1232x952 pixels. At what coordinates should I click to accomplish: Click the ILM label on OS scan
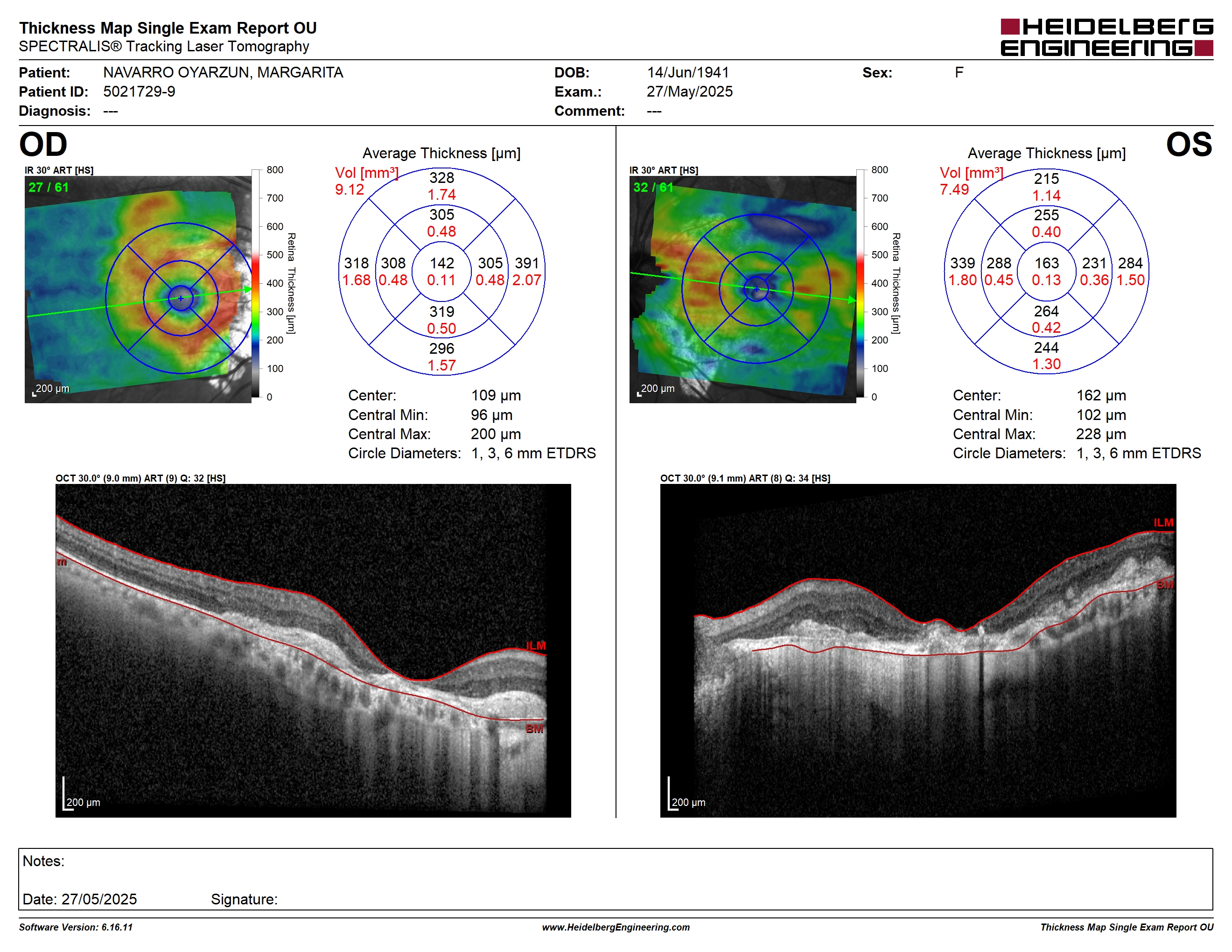tap(1163, 523)
